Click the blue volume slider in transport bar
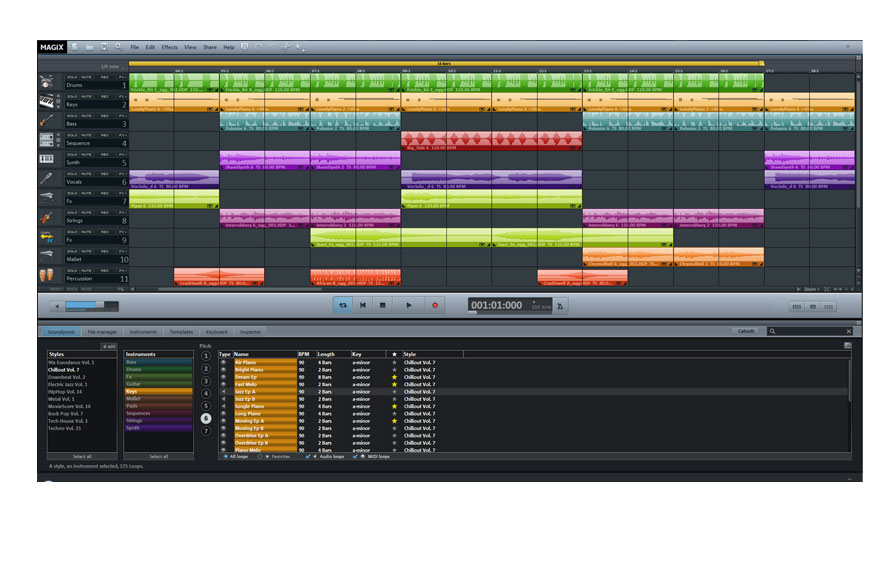 coord(92,306)
